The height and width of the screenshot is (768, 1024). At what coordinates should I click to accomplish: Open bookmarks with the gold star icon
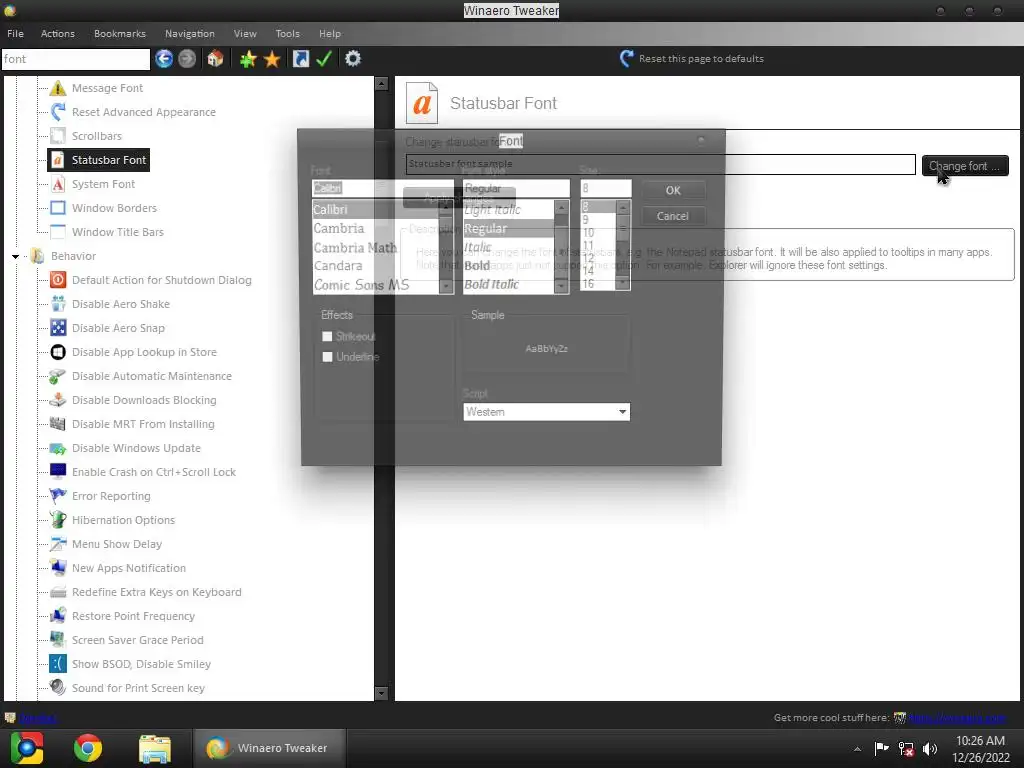[272, 59]
